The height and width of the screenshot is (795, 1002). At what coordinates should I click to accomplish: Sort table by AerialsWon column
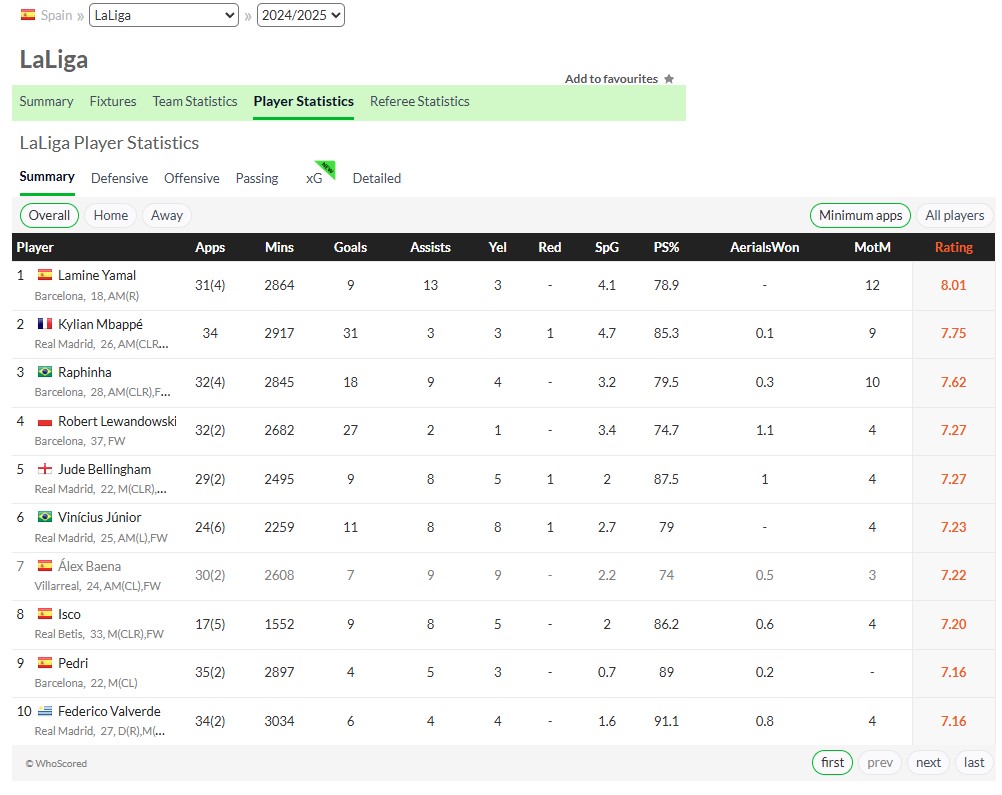764,247
